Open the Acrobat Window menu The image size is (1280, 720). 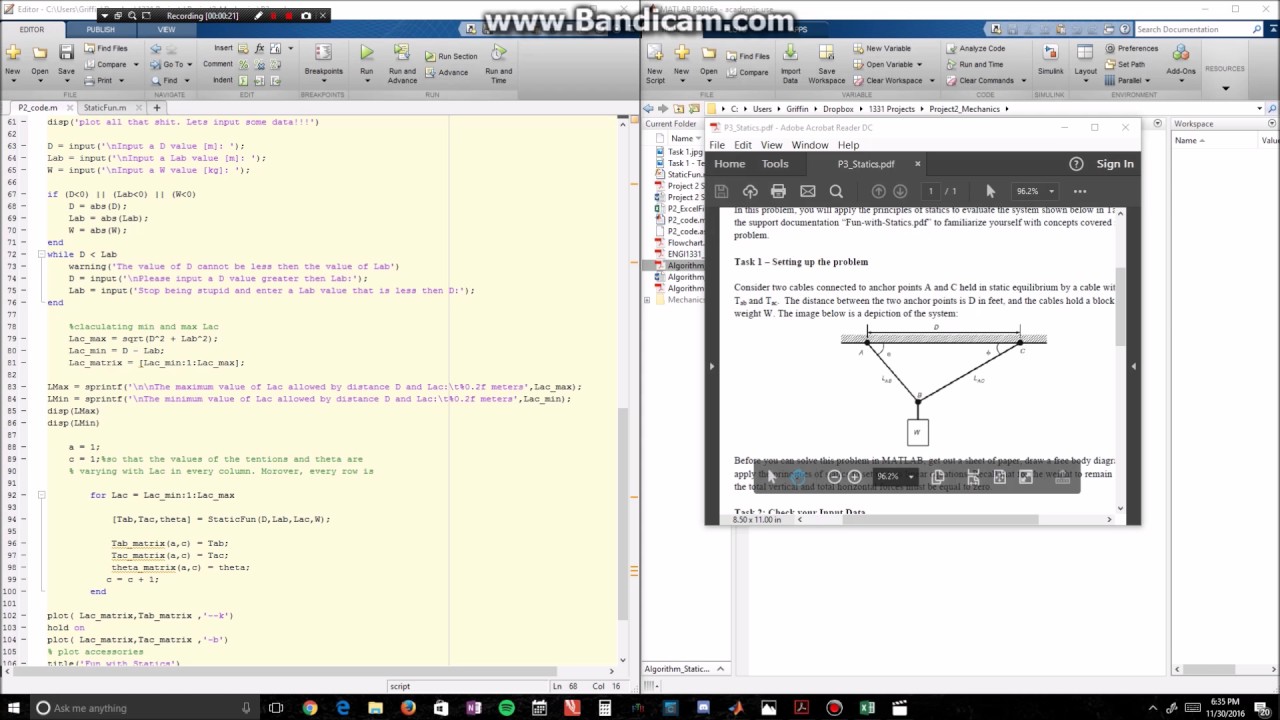coord(809,145)
